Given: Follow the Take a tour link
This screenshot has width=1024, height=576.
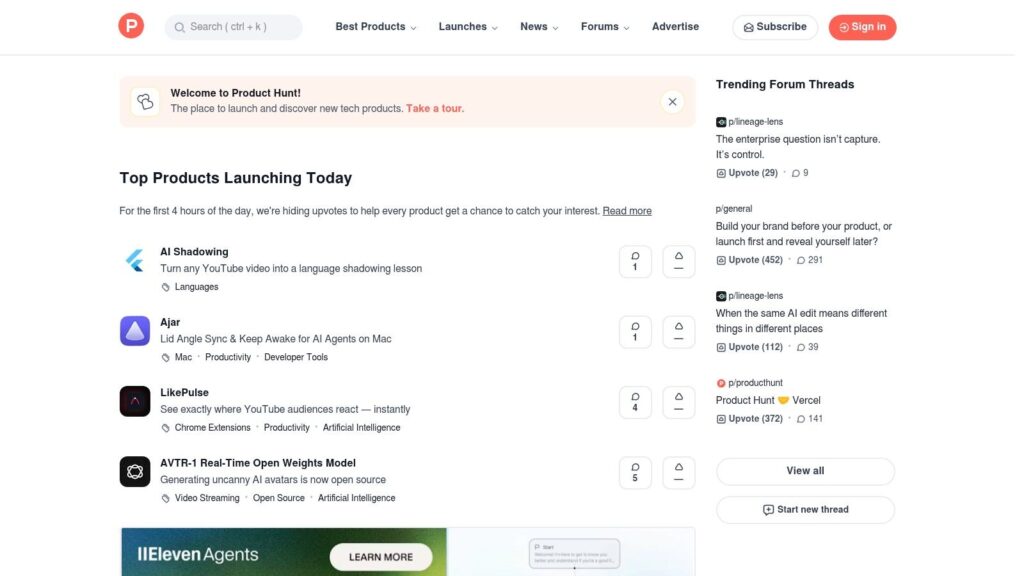Looking at the screenshot, I should [435, 108].
